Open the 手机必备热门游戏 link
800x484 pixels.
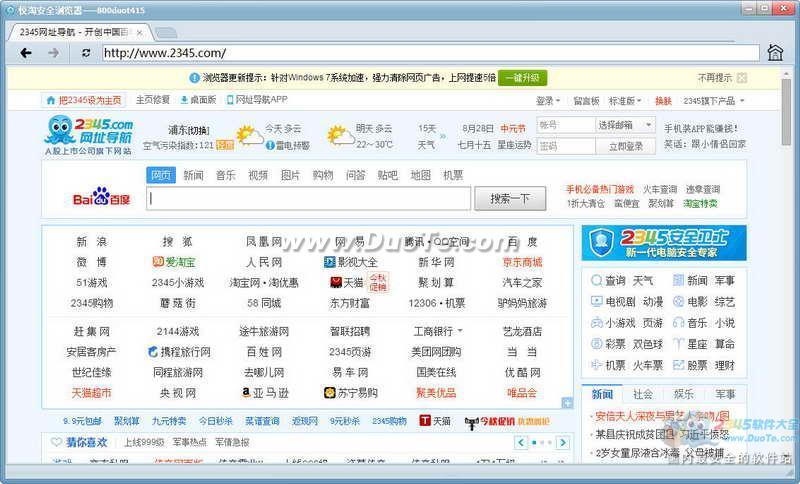(x=599, y=189)
